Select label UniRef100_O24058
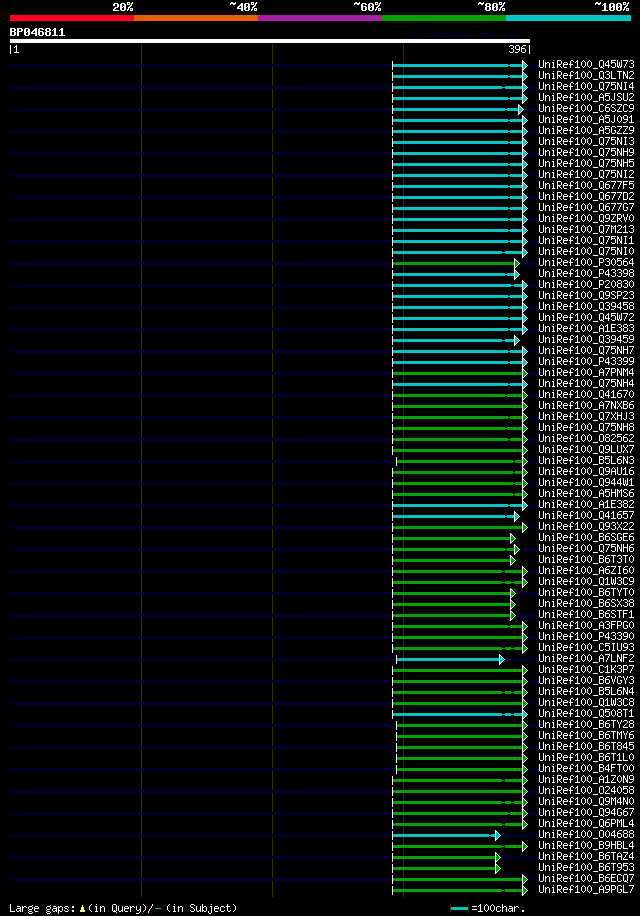 (x=586, y=791)
